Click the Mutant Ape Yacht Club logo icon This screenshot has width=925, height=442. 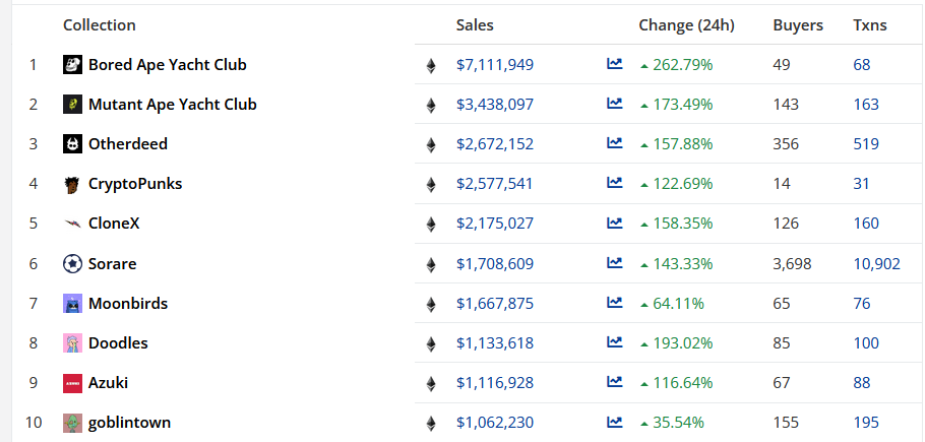(72, 104)
